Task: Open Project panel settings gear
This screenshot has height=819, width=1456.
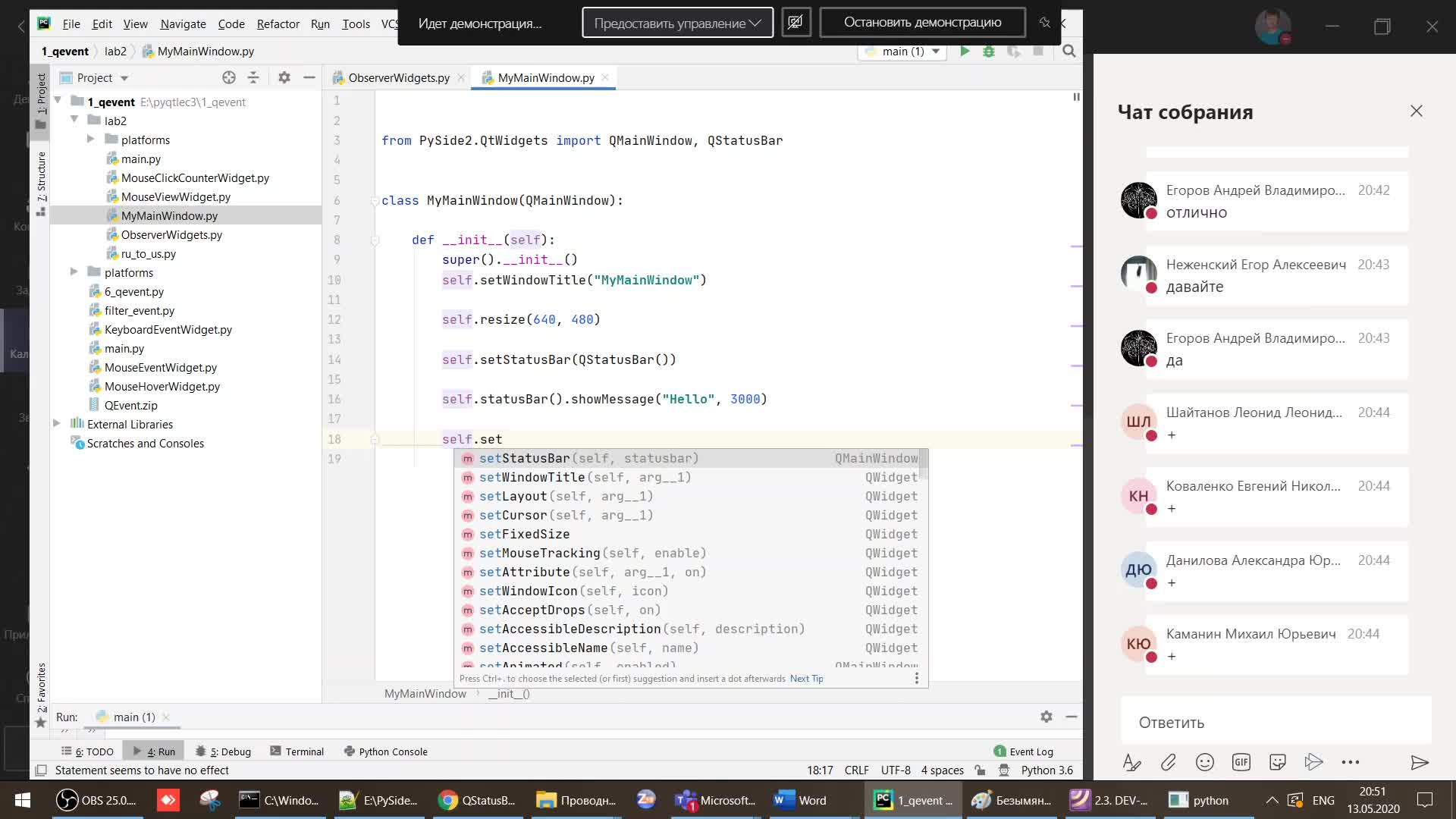Action: pos(284,77)
